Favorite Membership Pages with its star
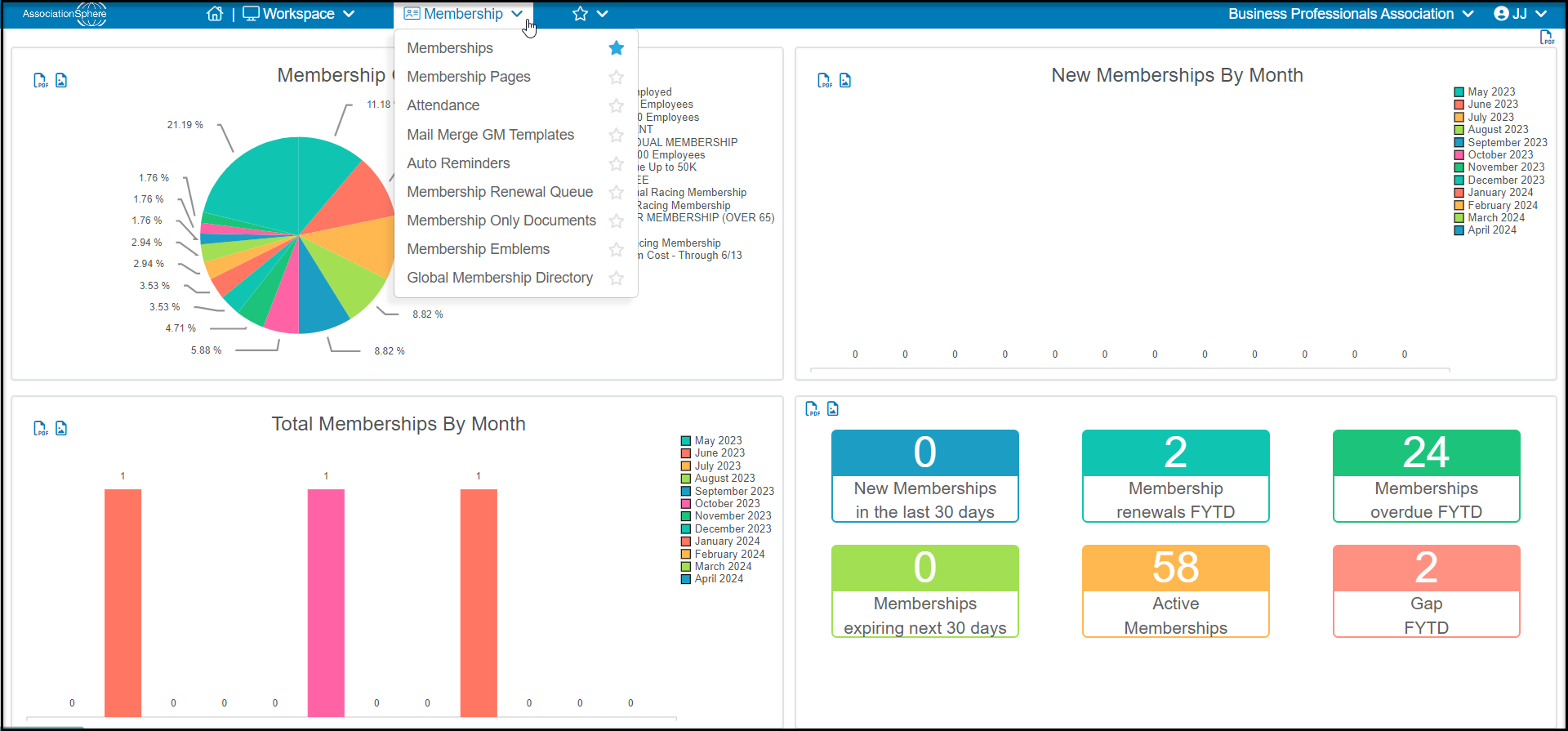 tap(617, 77)
